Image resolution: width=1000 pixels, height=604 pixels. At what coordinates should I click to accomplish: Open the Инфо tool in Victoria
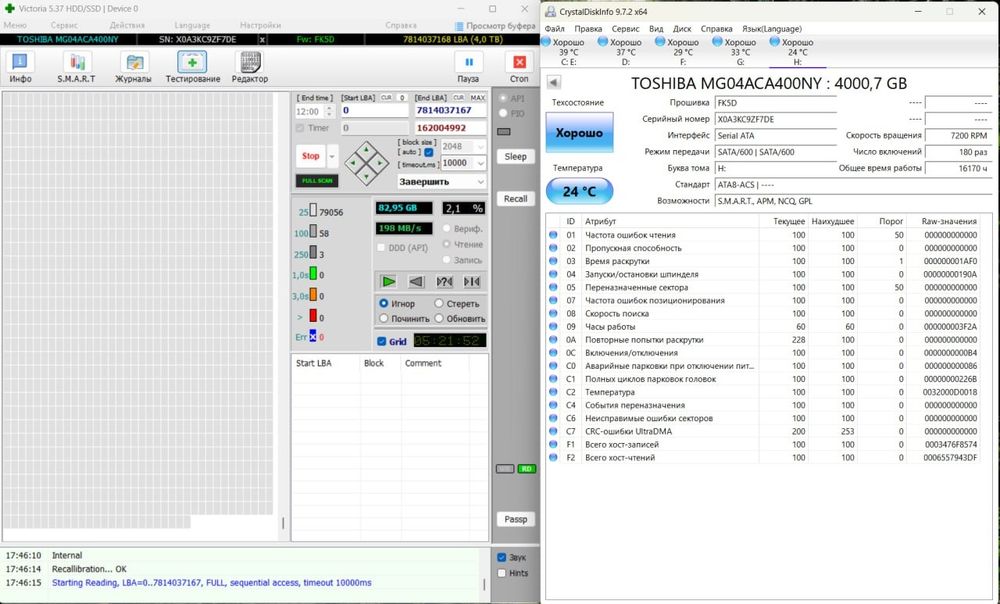pyautogui.click(x=20, y=67)
